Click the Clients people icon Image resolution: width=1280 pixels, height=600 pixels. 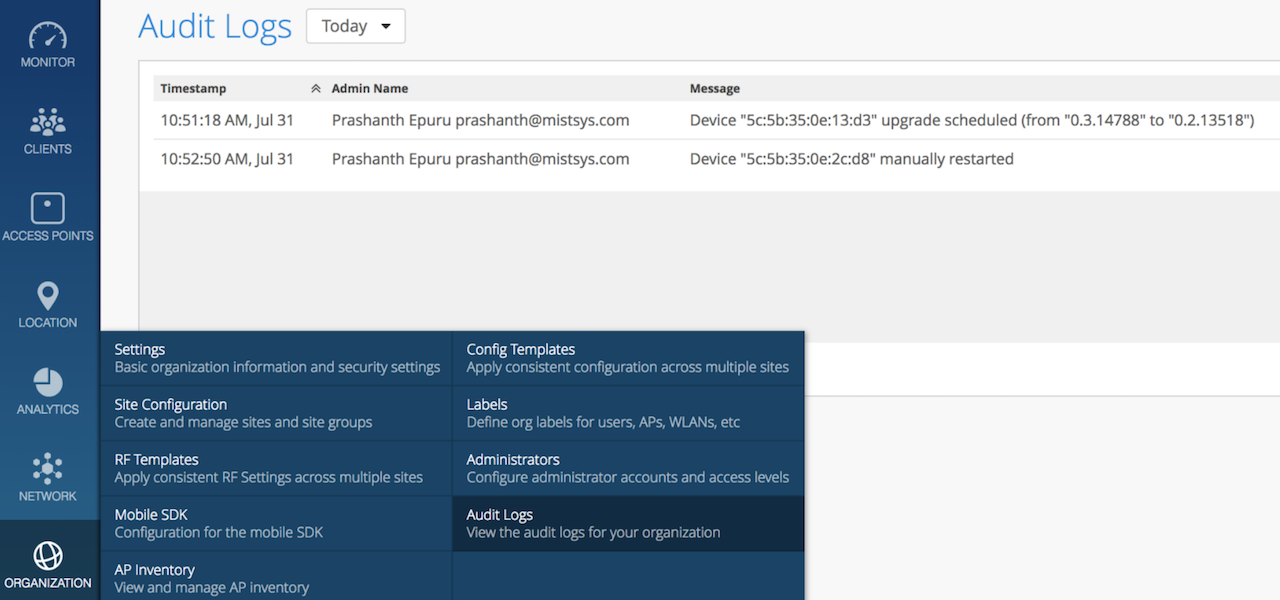click(48, 122)
